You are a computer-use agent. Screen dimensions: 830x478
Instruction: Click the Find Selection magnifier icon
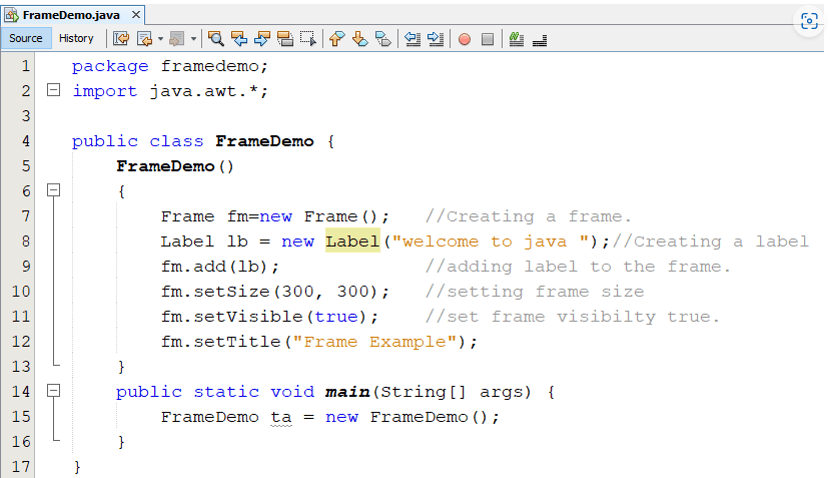click(x=215, y=39)
